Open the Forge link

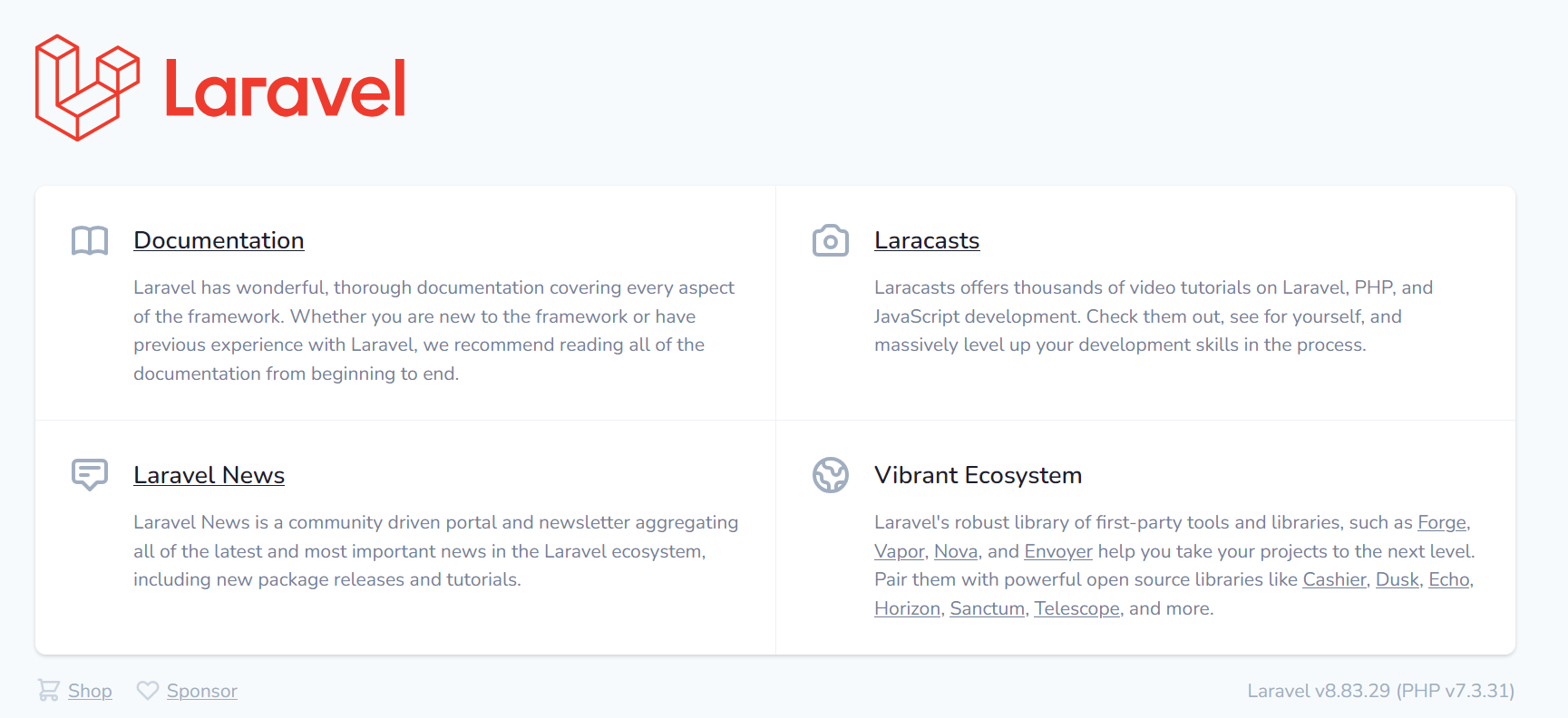pyautogui.click(x=1441, y=522)
